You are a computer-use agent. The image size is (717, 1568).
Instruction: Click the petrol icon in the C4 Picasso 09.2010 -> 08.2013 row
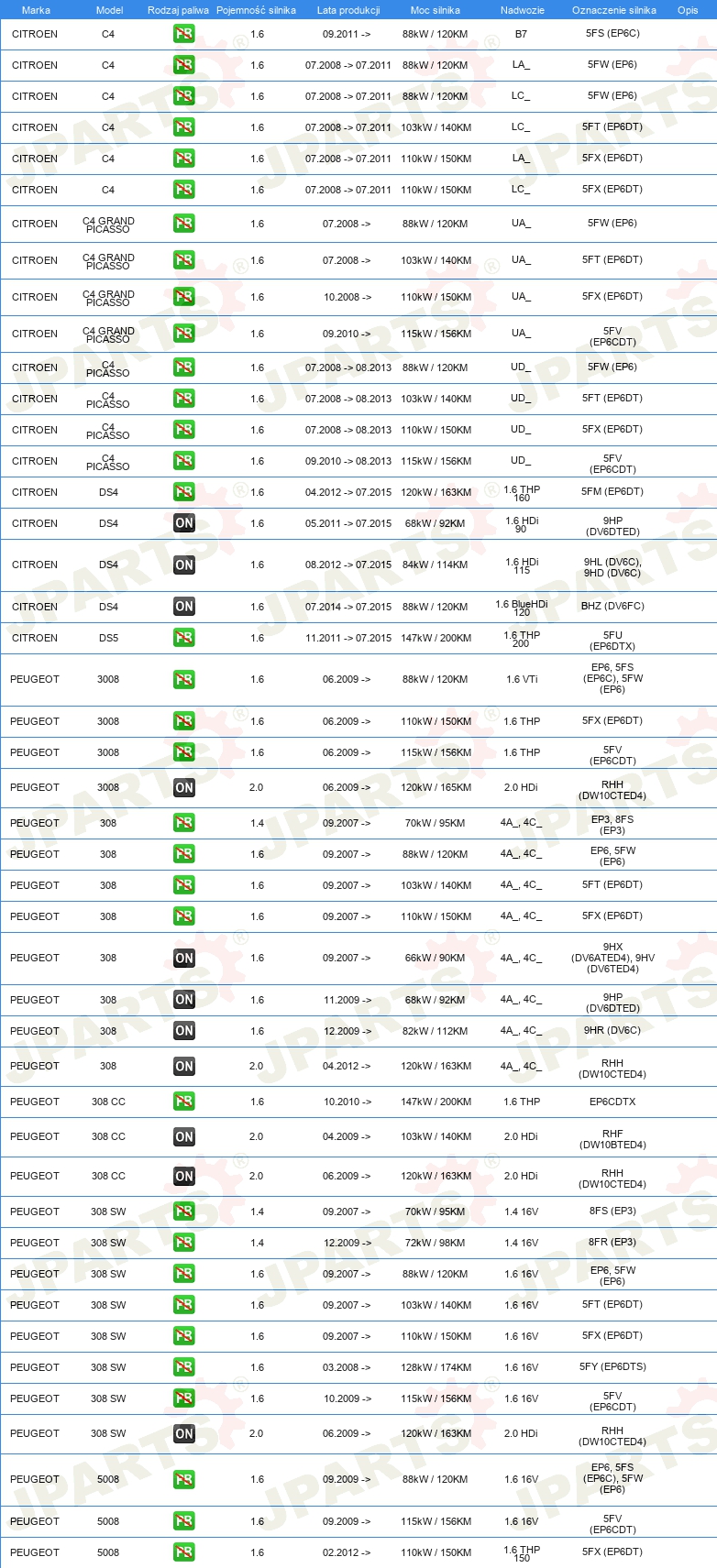(184, 461)
